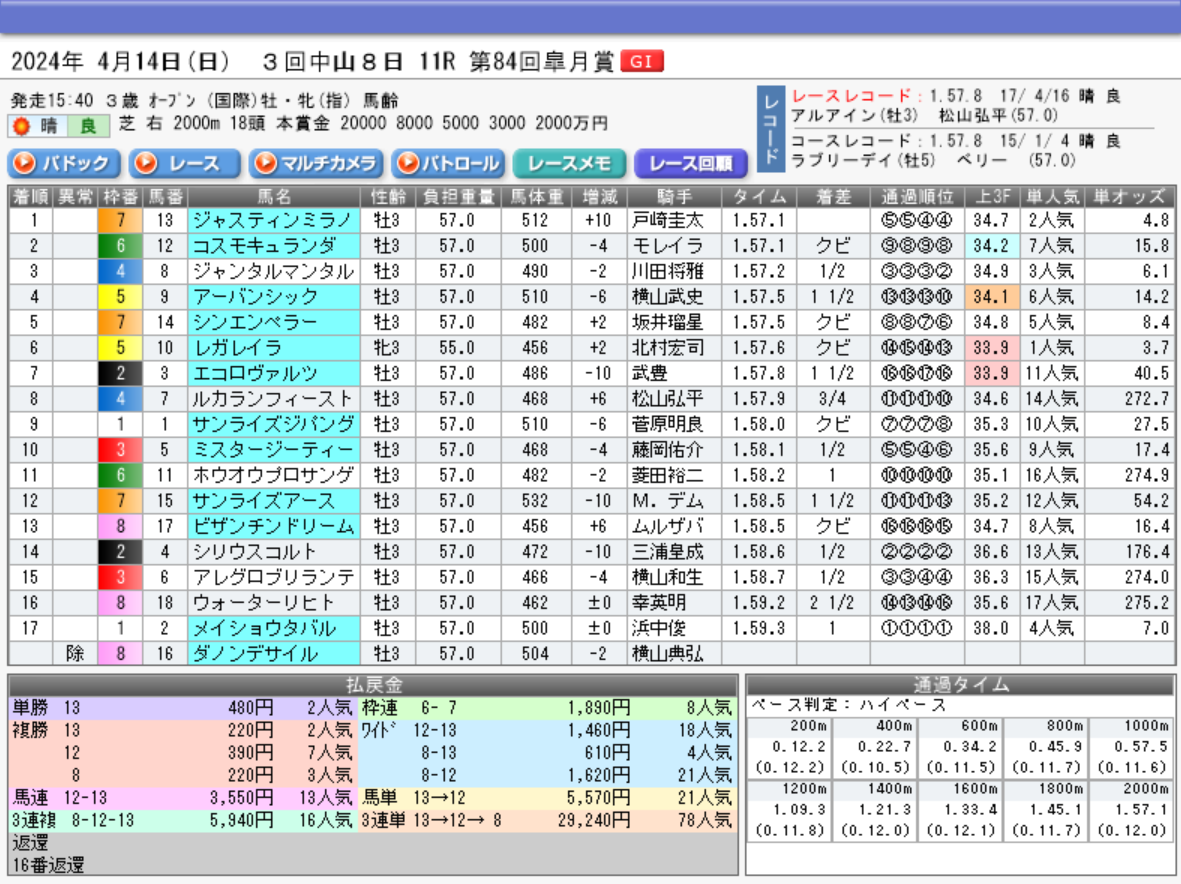The image size is (1181, 884).
Task: Play the レース race video
Action: (x=185, y=163)
